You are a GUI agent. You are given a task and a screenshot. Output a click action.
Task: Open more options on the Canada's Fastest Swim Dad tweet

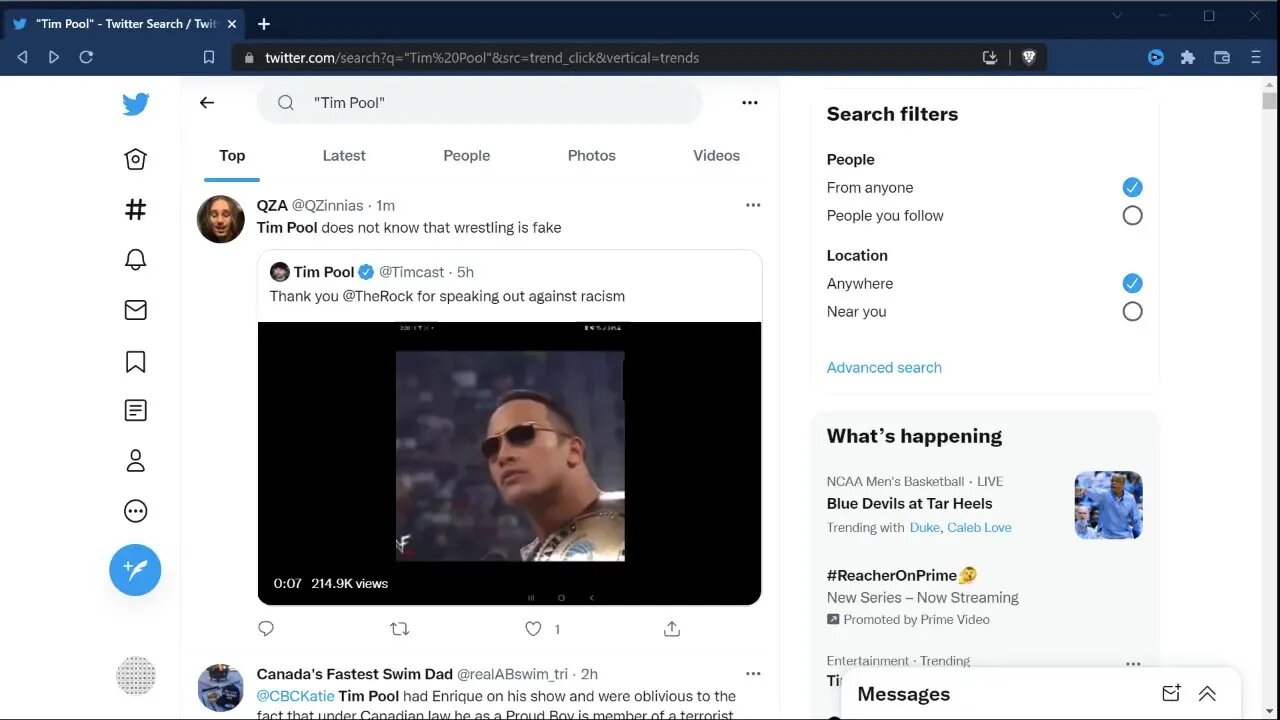753,674
